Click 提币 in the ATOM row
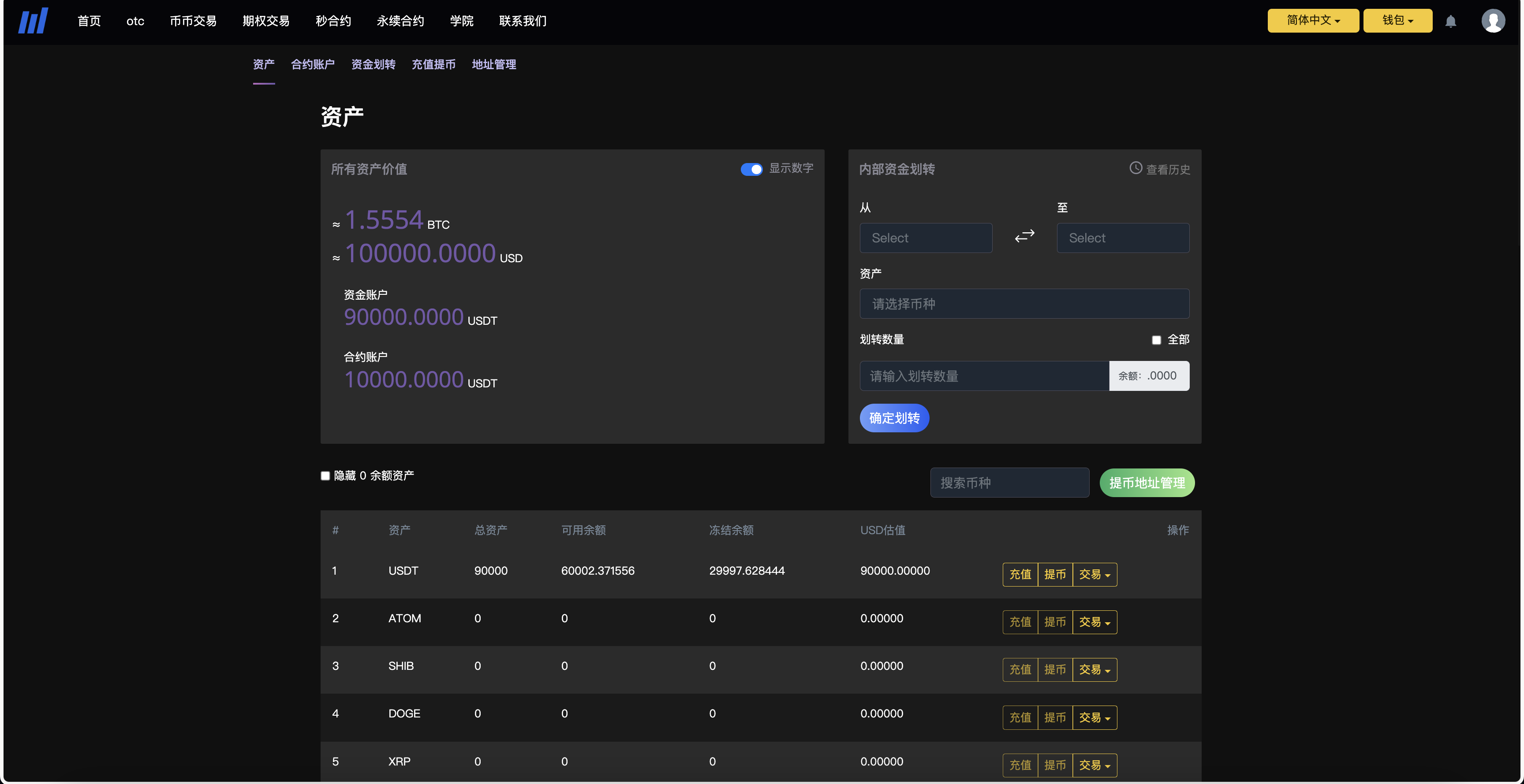The width and height of the screenshot is (1524, 784). click(x=1055, y=622)
